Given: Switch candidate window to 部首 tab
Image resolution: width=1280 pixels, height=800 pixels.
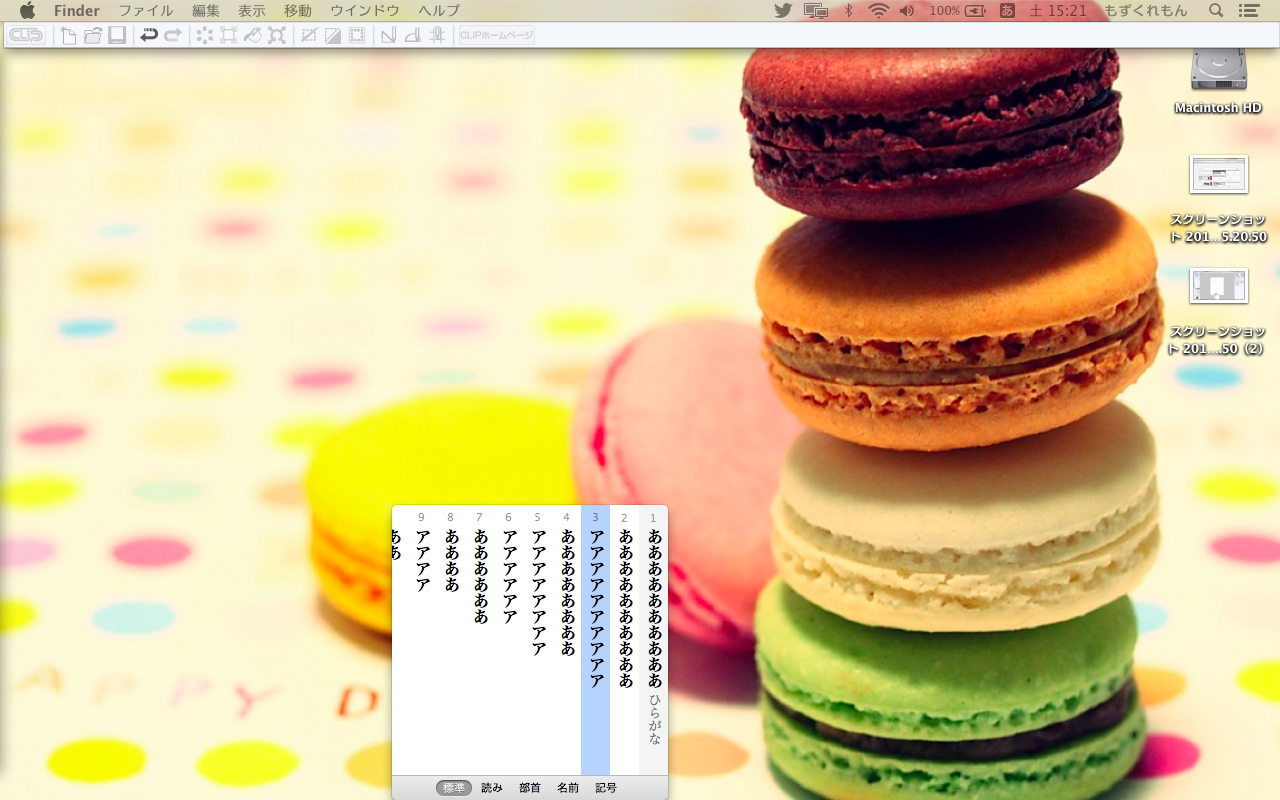Looking at the screenshot, I should pyautogui.click(x=530, y=788).
